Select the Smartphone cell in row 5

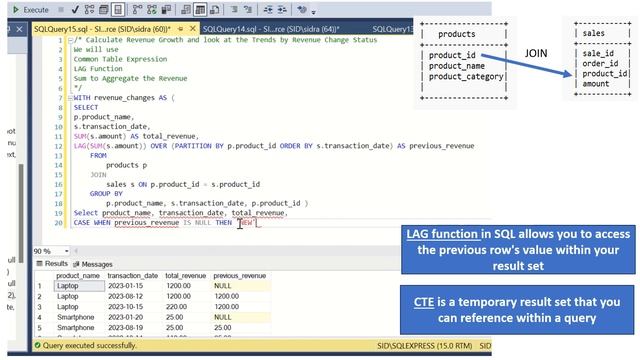point(79,328)
